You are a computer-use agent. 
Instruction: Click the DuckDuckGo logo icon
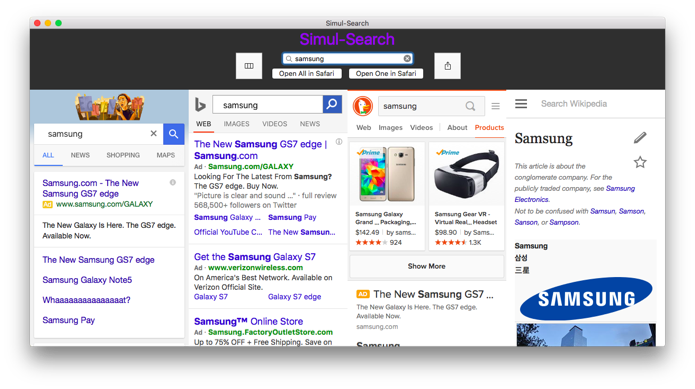point(363,106)
